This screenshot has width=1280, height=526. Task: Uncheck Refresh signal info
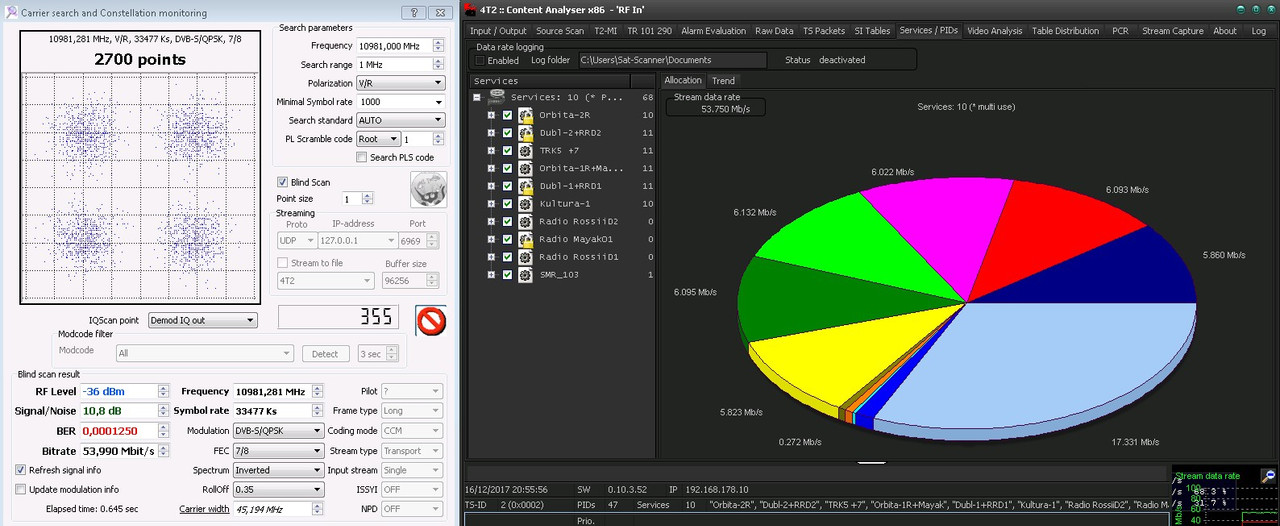(x=21, y=470)
